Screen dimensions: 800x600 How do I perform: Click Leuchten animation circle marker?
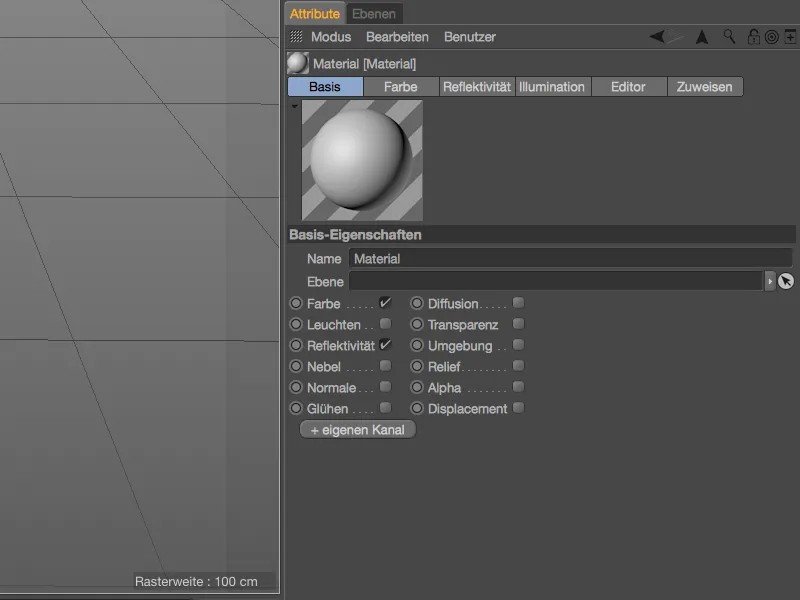pyautogui.click(x=296, y=324)
